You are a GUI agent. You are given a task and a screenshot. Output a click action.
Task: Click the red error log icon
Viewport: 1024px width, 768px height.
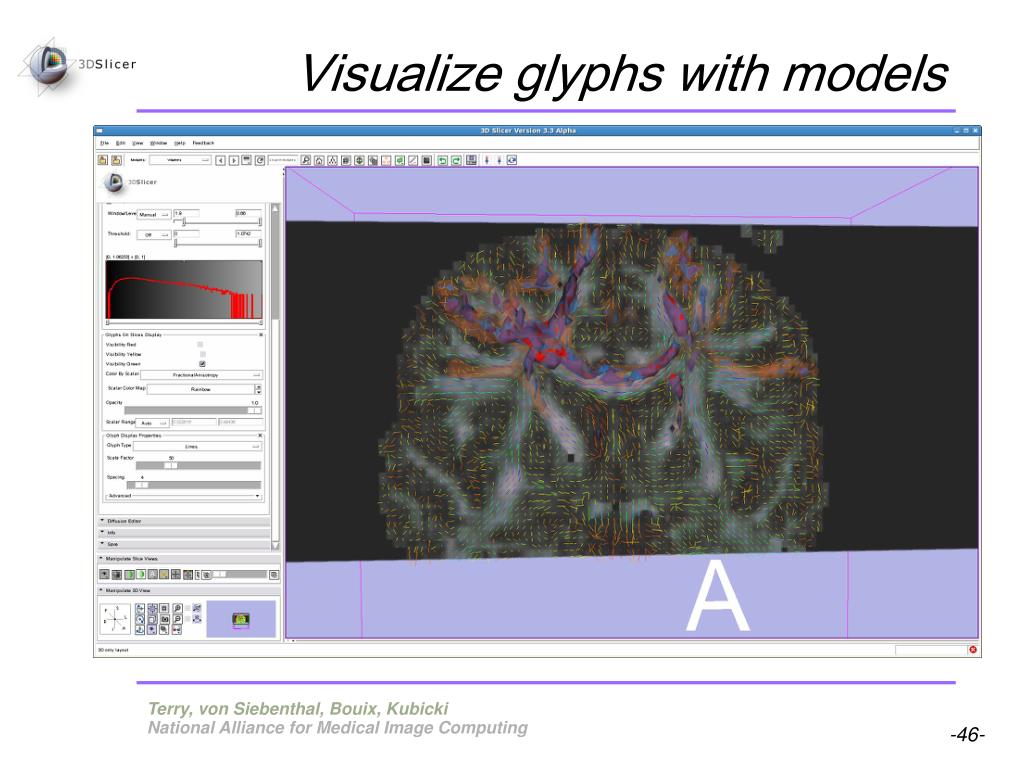click(x=973, y=650)
